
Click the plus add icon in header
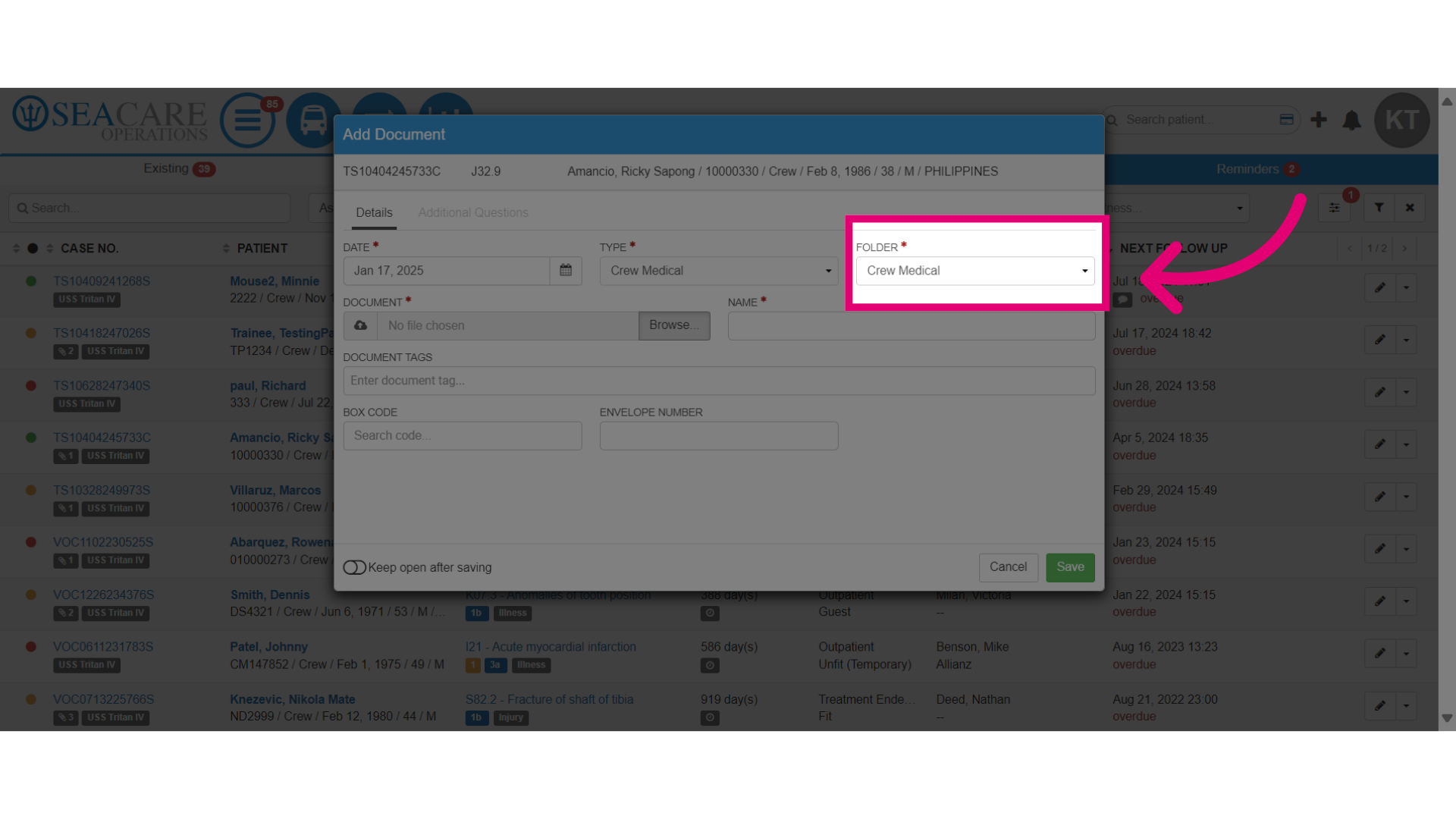(x=1319, y=120)
